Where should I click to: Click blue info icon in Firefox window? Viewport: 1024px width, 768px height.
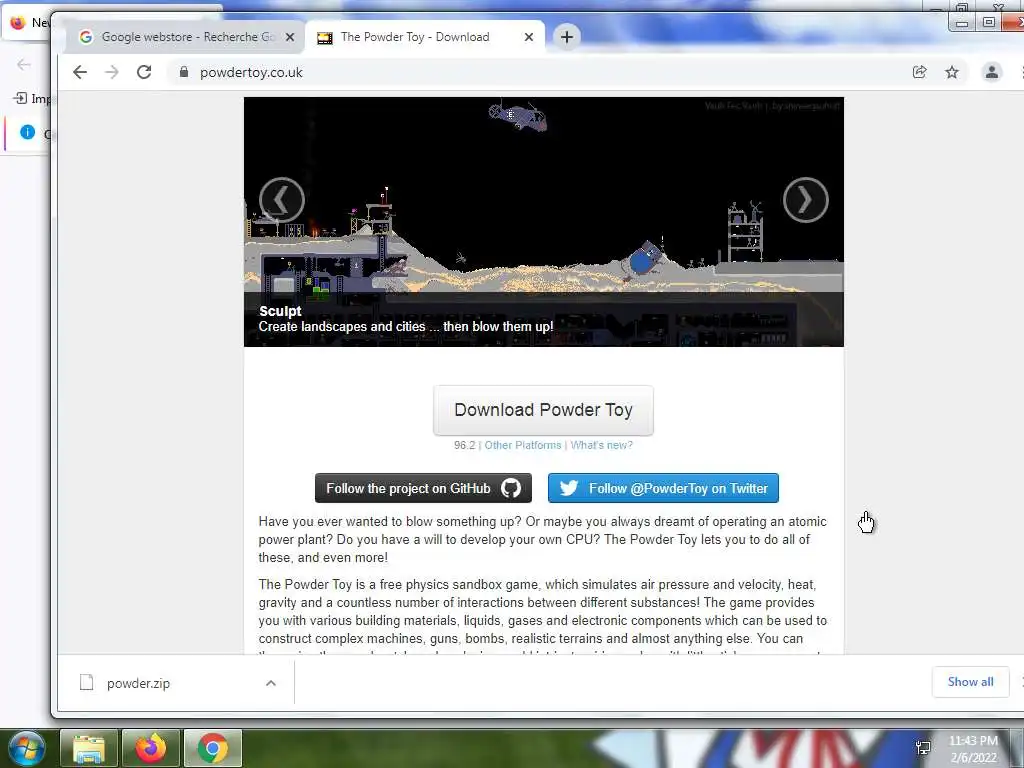click(x=27, y=132)
